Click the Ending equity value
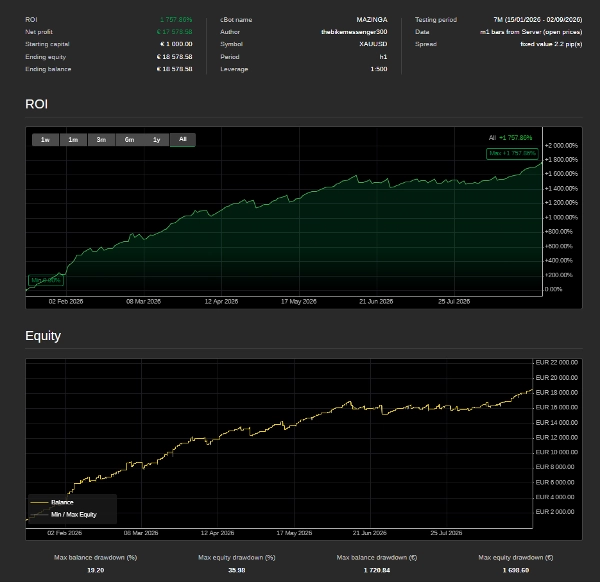The height and width of the screenshot is (582, 600). (174, 57)
